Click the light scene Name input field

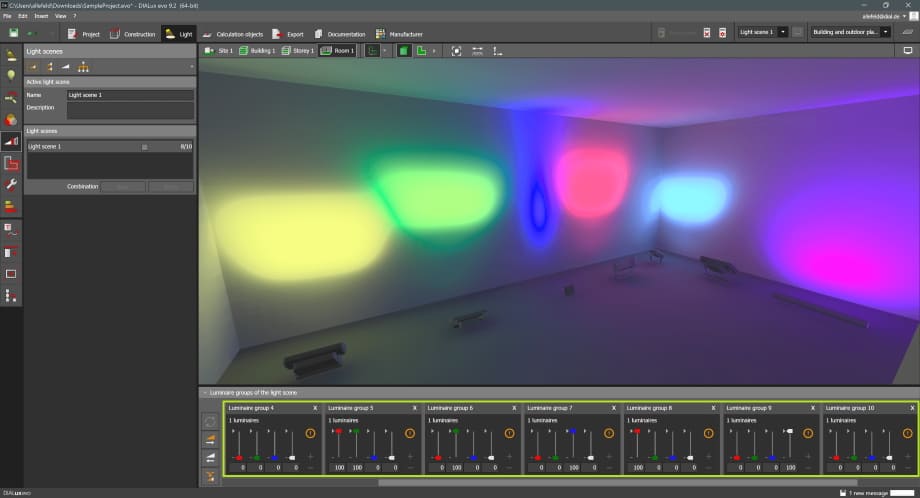(x=129, y=95)
